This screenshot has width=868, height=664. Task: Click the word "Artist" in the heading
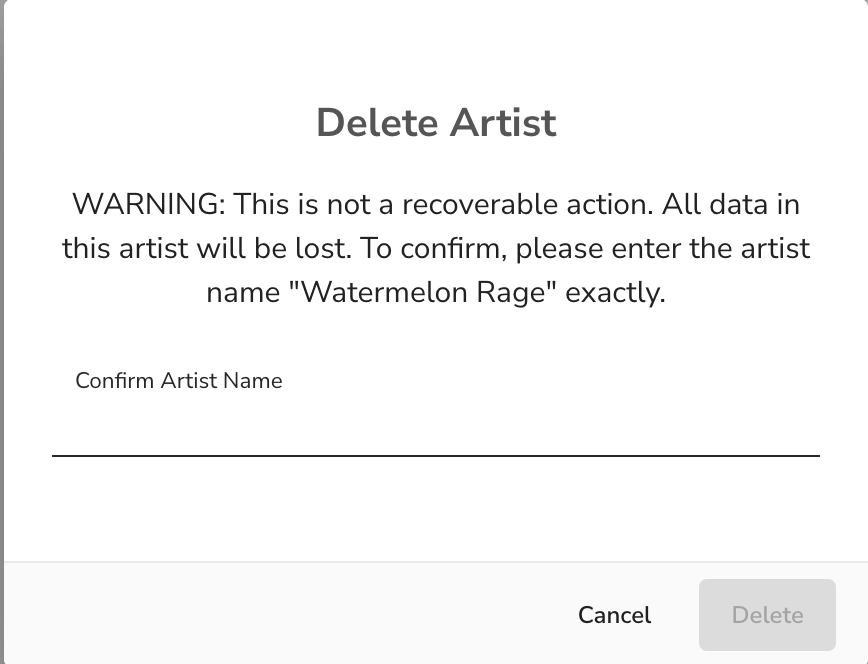pos(503,122)
